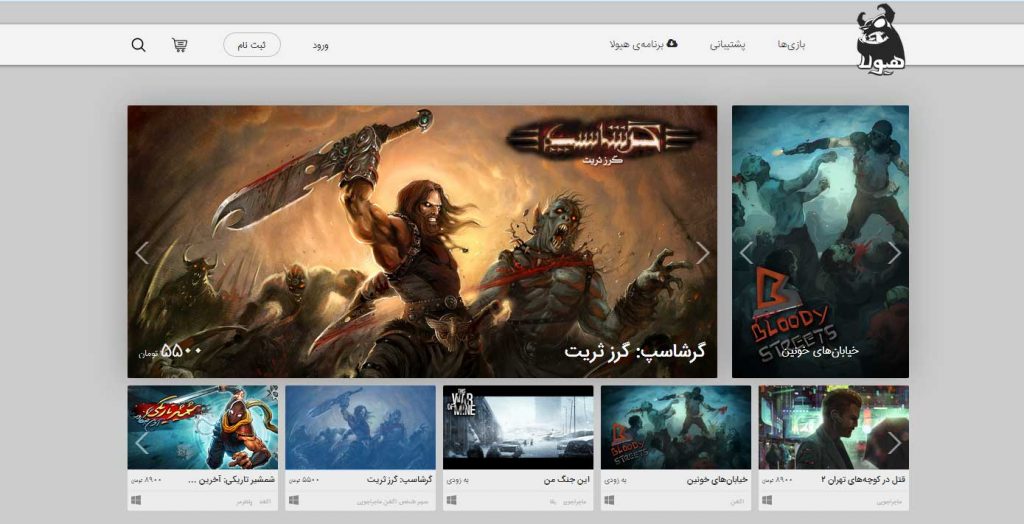The height and width of the screenshot is (524, 1024).
Task: Open the پشتیبانی (Support) menu item
Action: coord(728,45)
